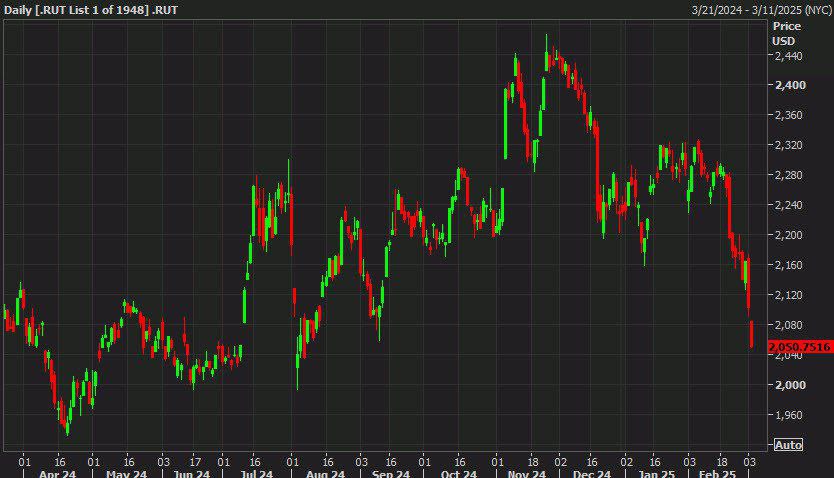Click the 2,120 price axis label

(789, 295)
